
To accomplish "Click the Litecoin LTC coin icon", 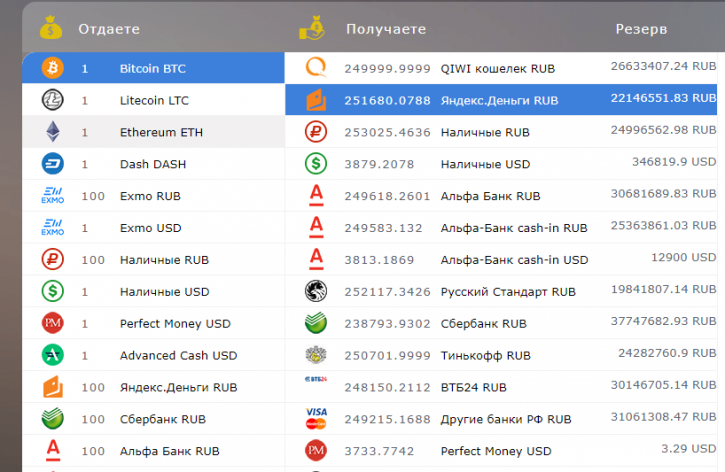I will [x=53, y=100].
